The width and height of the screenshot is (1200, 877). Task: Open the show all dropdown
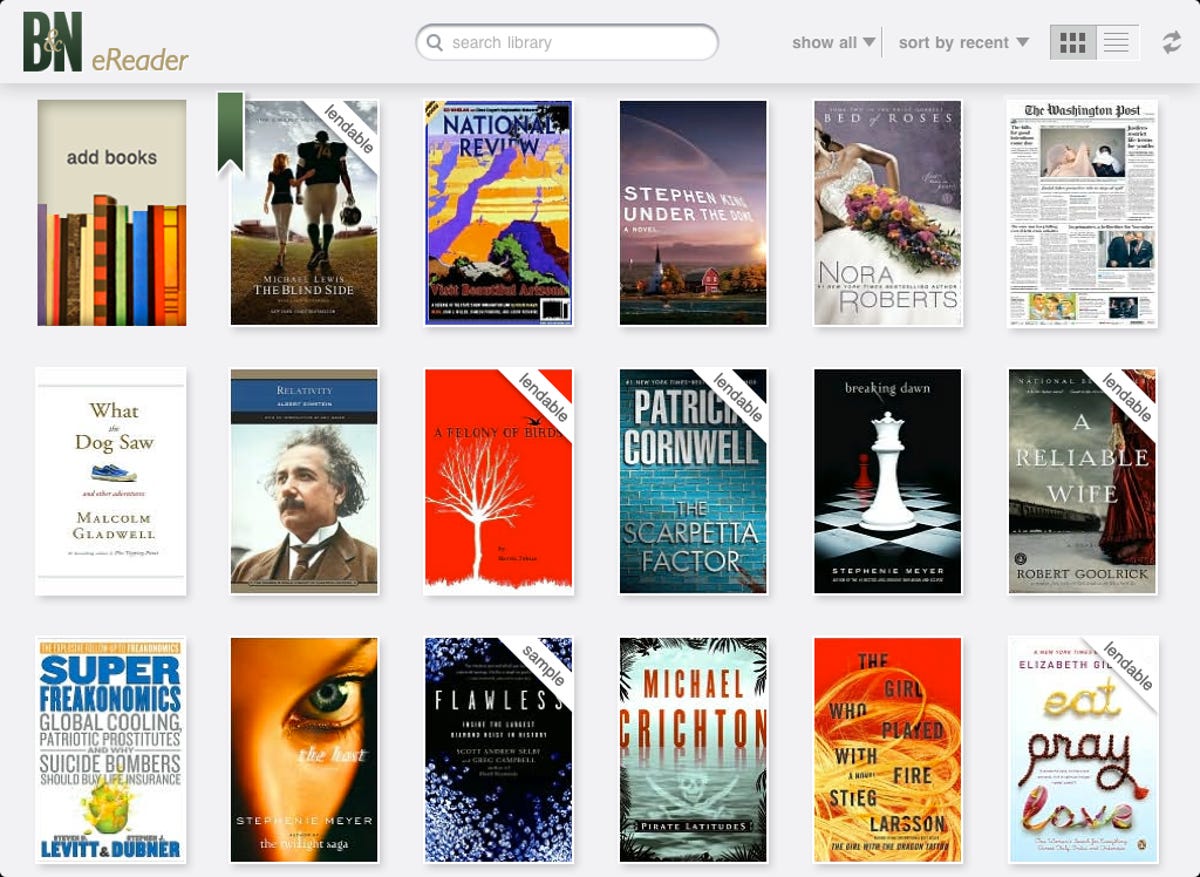coord(832,43)
